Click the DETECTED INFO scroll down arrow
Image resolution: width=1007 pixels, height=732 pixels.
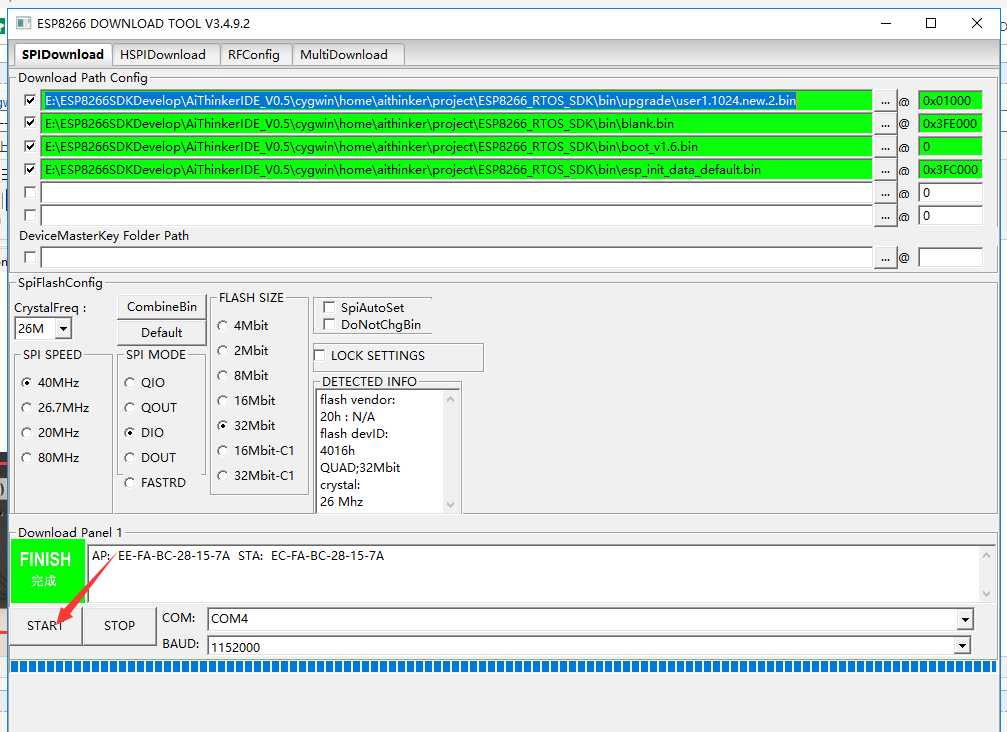pyautogui.click(x=450, y=505)
